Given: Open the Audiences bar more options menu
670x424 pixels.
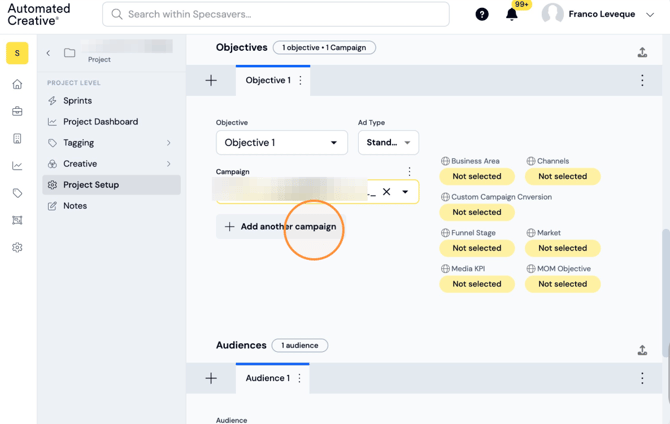Looking at the screenshot, I should point(642,378).
